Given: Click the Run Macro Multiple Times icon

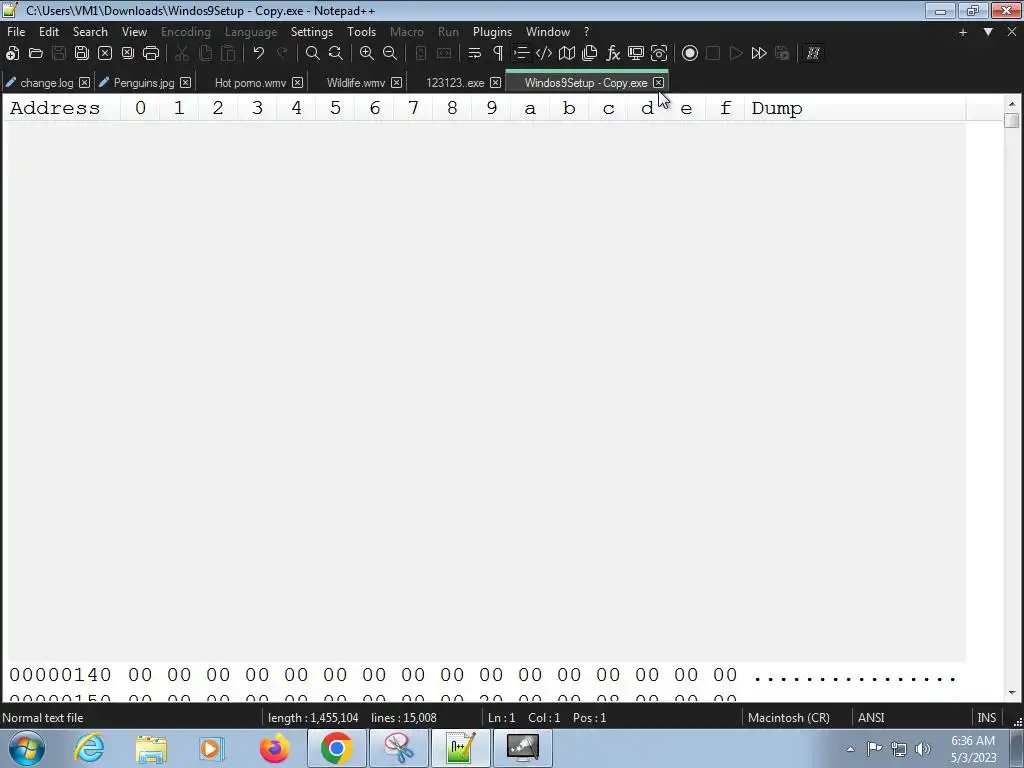Looking at the screenshot, I should click(759, 54).
